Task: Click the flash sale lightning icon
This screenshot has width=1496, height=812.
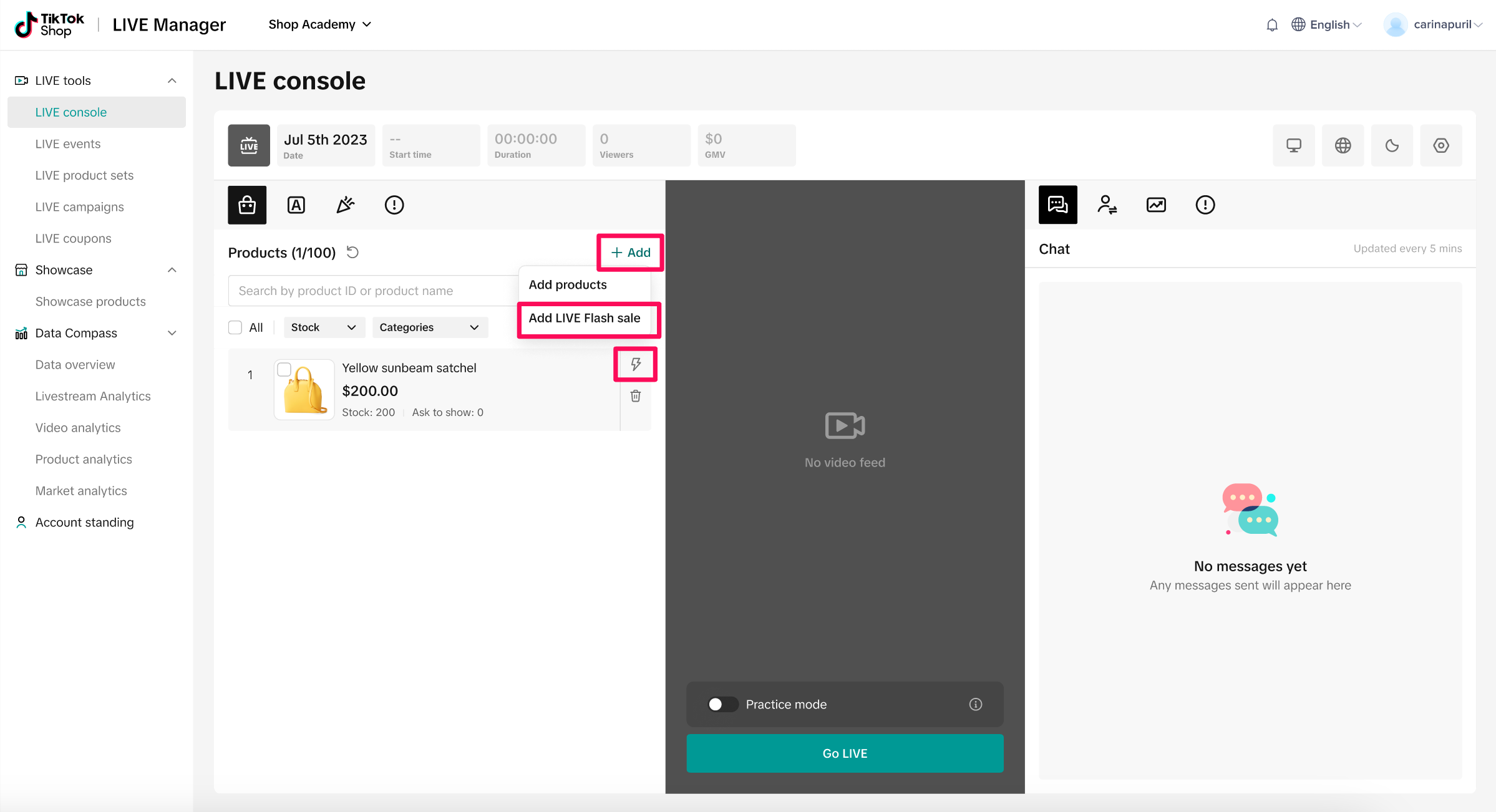Action: (x=635, y=364)
